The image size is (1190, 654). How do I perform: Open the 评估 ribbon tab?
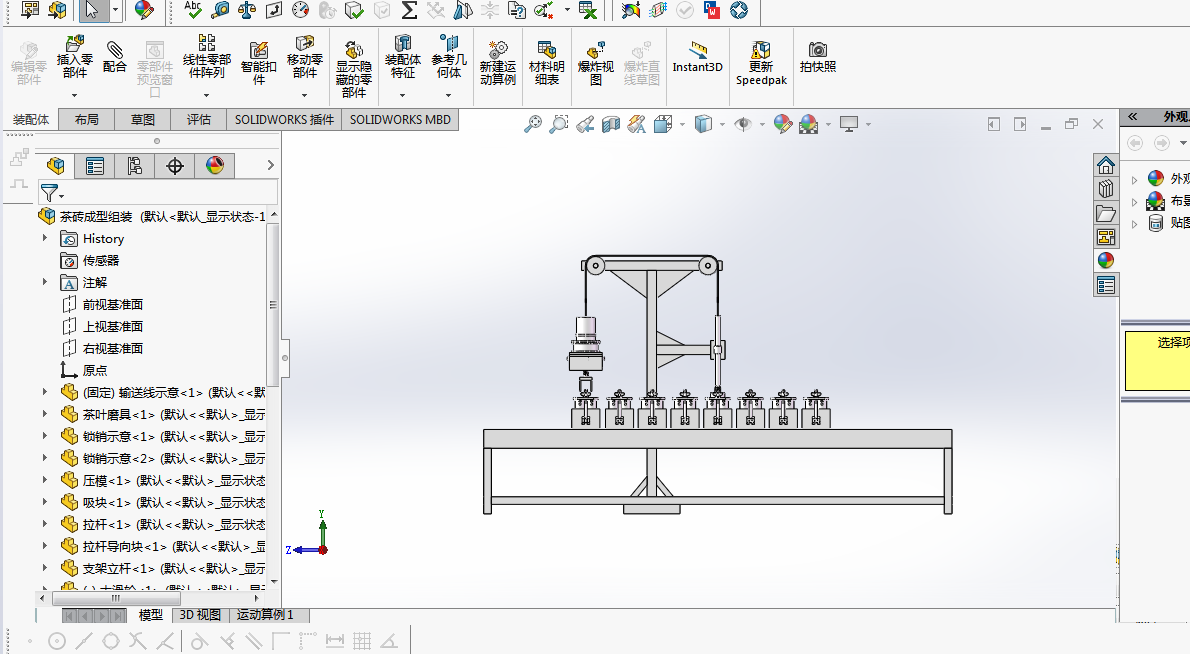[x=199, y=120]
